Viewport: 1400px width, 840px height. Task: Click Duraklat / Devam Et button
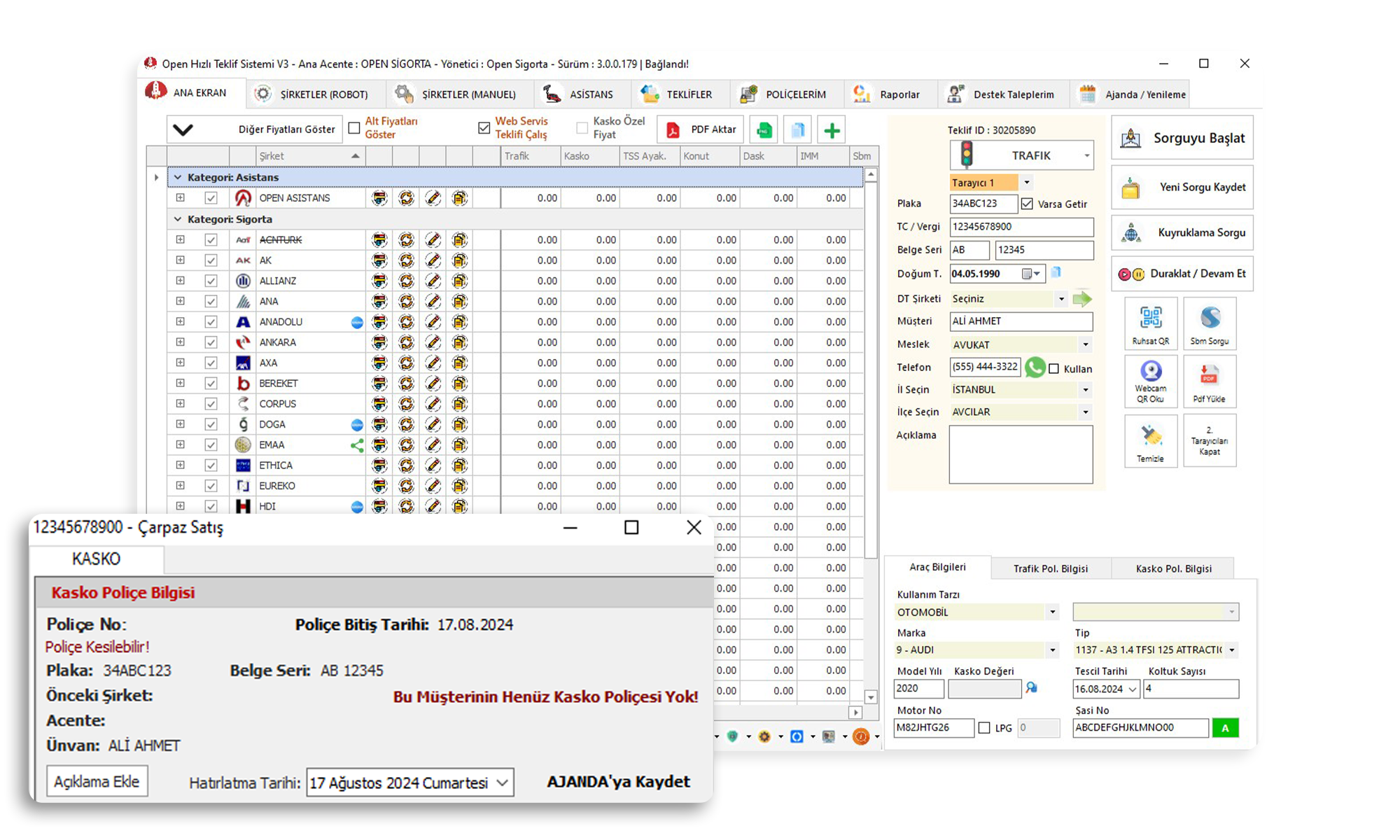coord(1182,274)
